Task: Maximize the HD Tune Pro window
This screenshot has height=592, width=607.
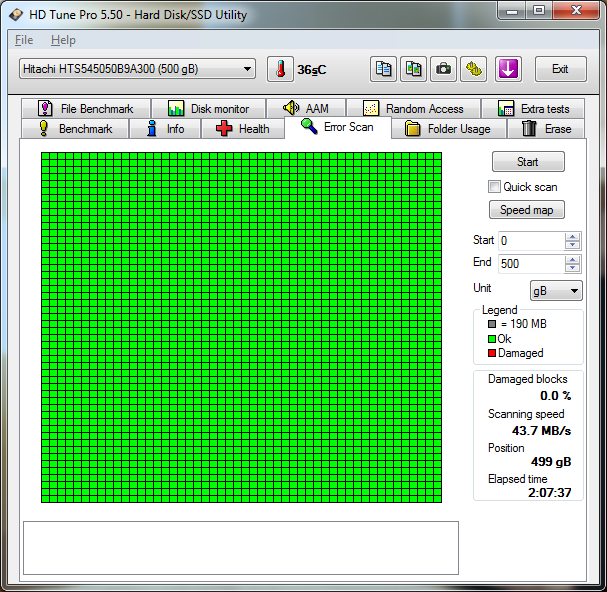Action: (539, 10)
